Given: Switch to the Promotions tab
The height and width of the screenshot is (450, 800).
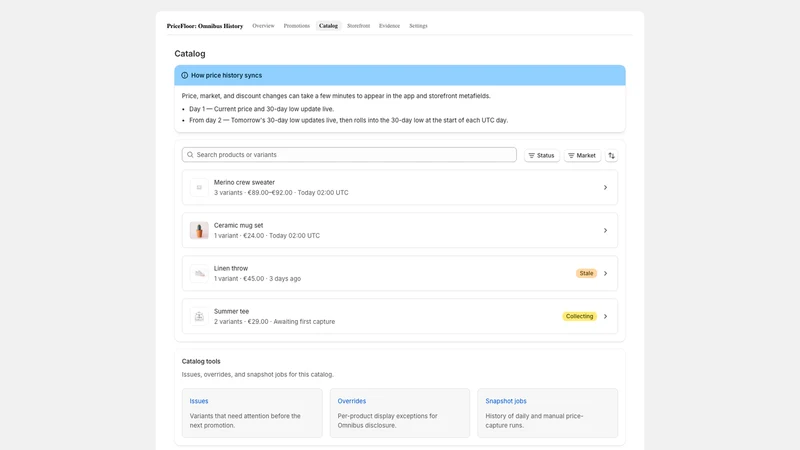Looking at the screenshot, I should click(x=296, y=26).
